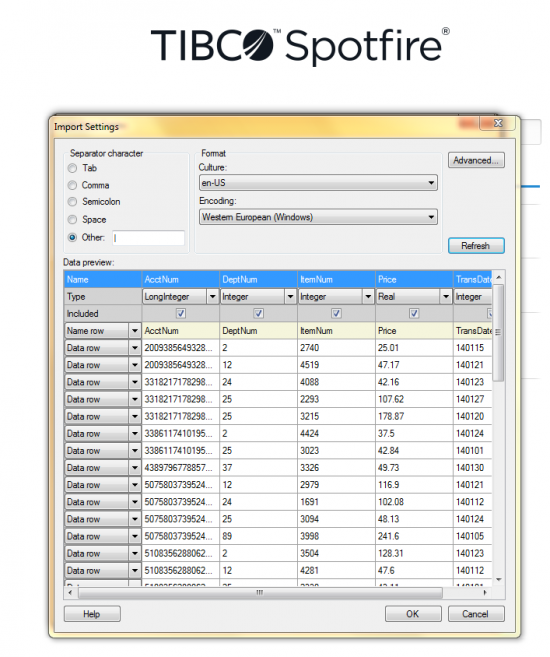Pick the Space separator radio button
The height and width of the screenshot is (657, 550).
click(x=72, y=220)
